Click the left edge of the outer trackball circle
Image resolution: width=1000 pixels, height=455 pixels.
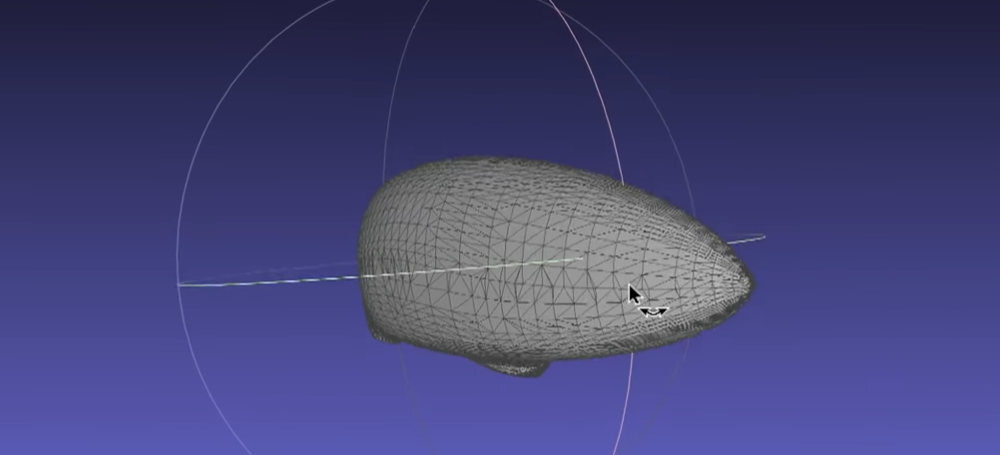[178, 250]
